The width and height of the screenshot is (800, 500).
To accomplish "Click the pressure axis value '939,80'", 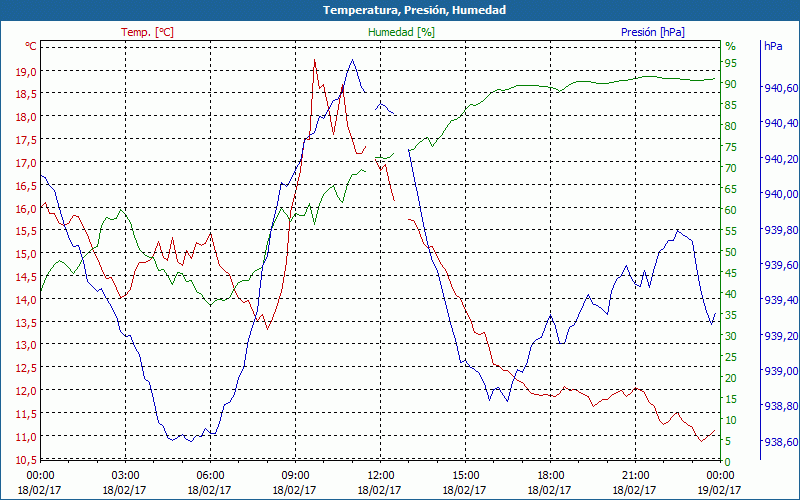I will pyautogui.click(x=781, y=230).
